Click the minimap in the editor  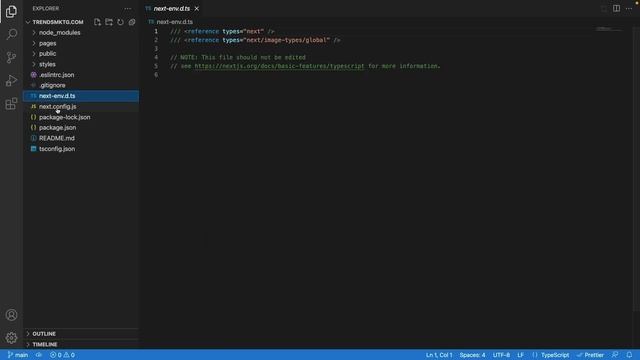609,29
